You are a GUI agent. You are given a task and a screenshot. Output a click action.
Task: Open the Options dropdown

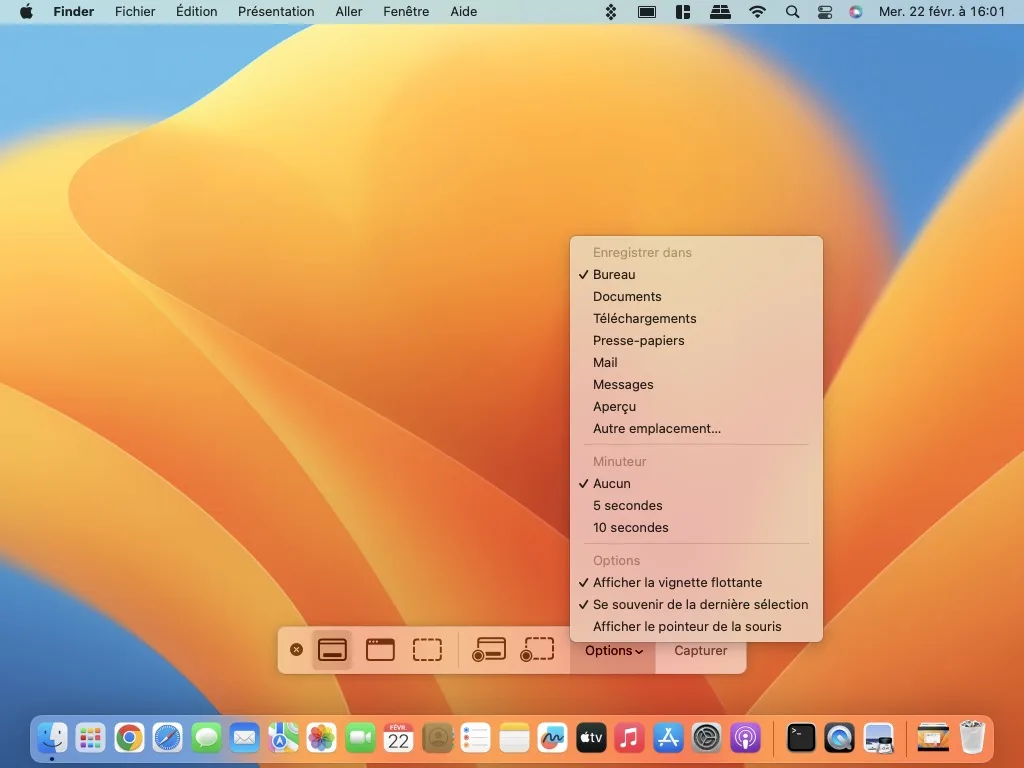pyautogui.click(x=612, y=650)
